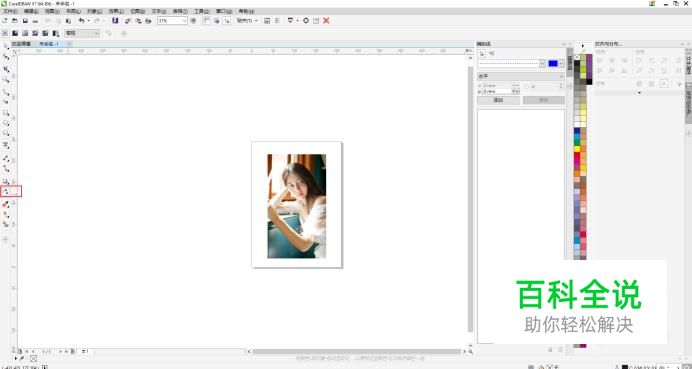Open the 编辑 menu

click(x=31, y=11)
